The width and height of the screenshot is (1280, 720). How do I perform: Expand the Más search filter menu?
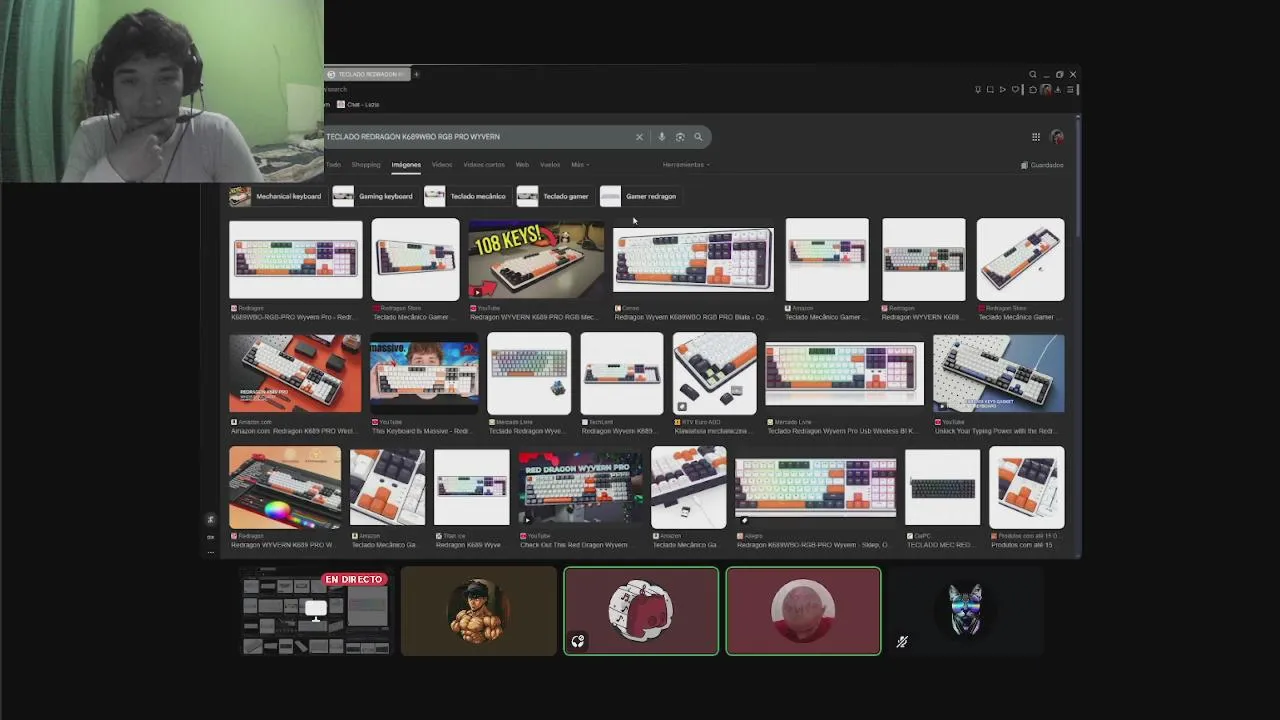(580, 165)
